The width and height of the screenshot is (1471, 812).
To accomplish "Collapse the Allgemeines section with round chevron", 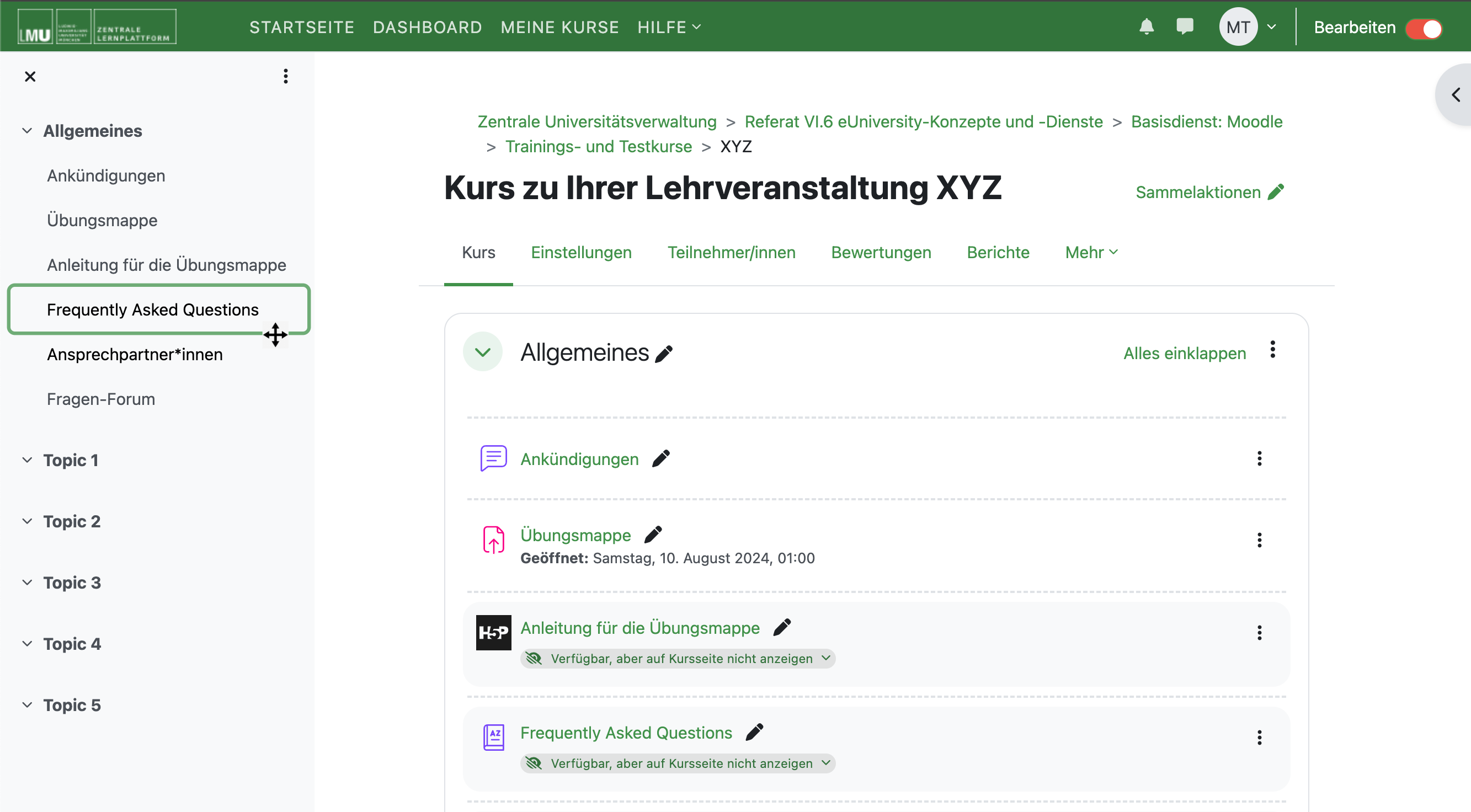I will (483, 352).
